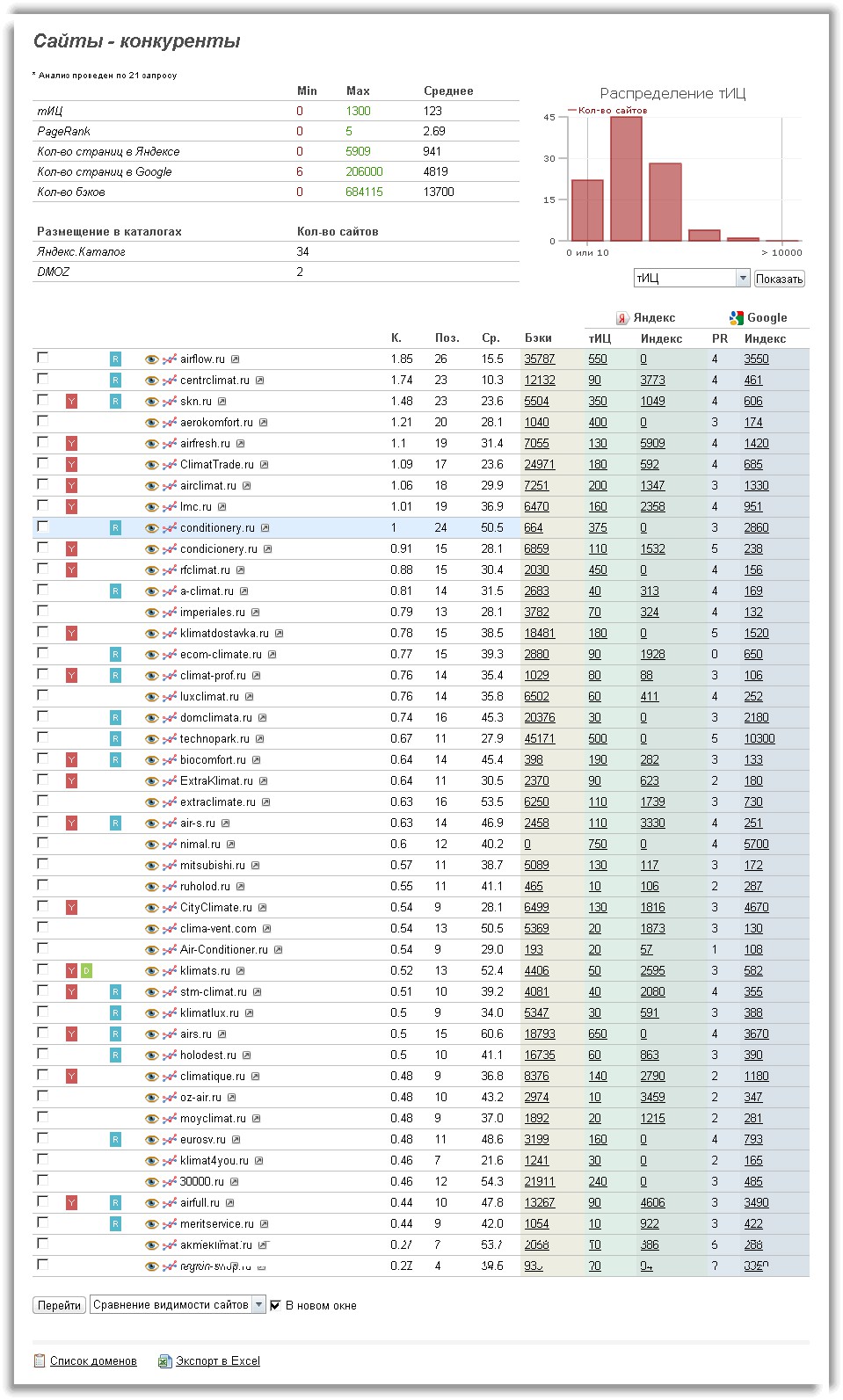843x1400 pixels.
Task: Click the clipboard icon beside Список доменов
Action: (39, 1360)
